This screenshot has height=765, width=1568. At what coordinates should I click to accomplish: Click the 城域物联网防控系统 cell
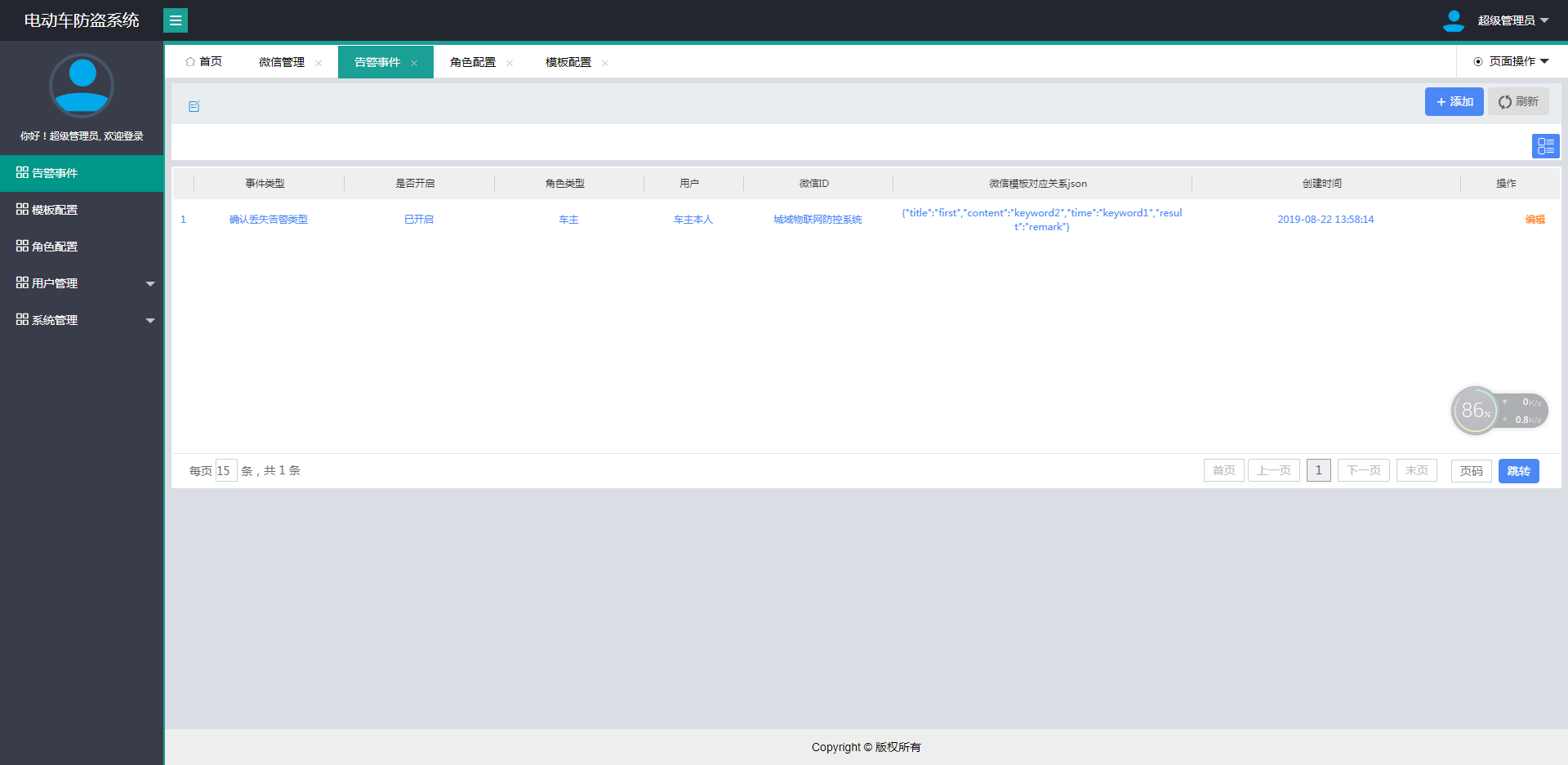tap(817, 220)
